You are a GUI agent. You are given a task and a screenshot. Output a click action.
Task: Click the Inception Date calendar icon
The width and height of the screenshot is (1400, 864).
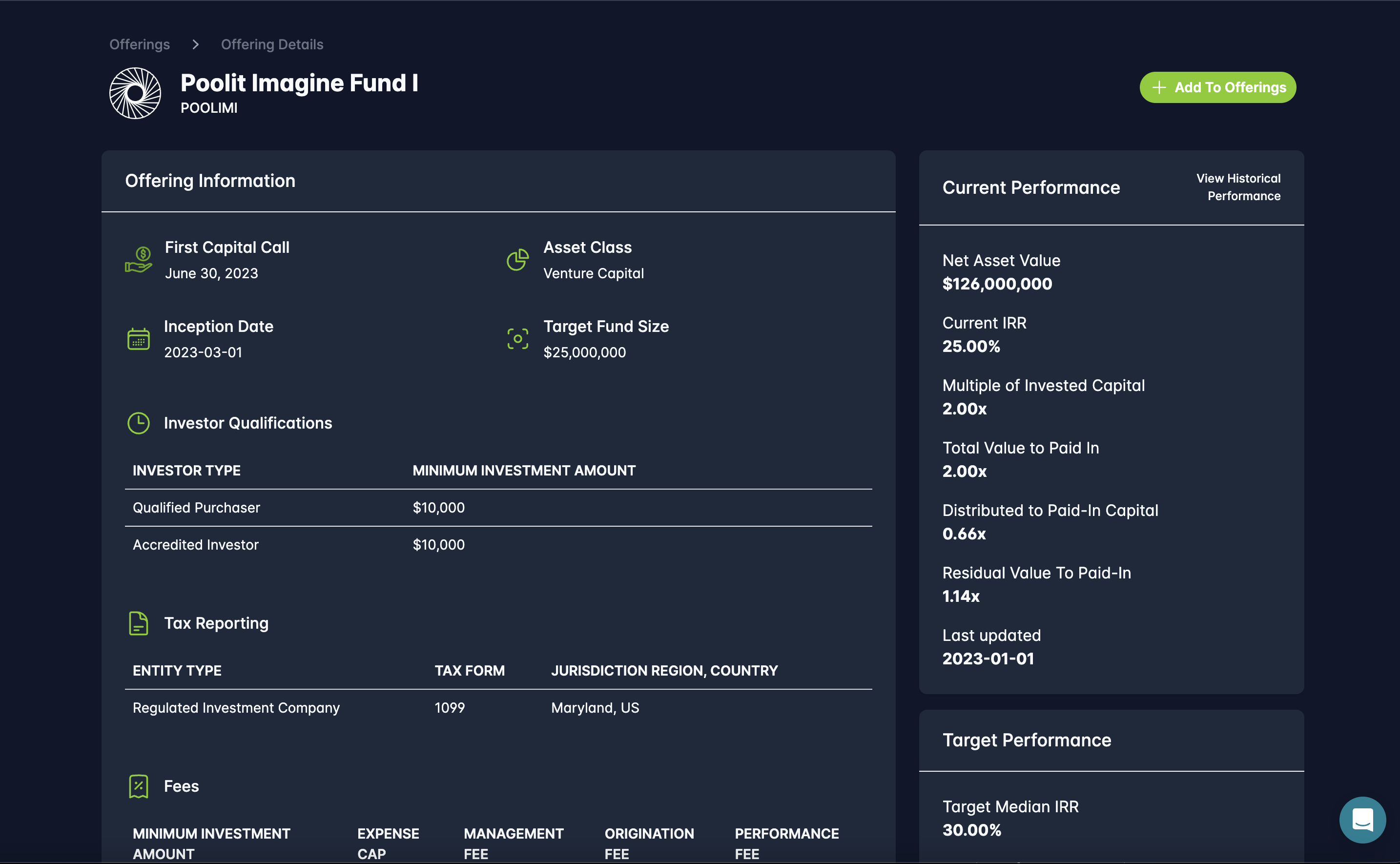138,339
